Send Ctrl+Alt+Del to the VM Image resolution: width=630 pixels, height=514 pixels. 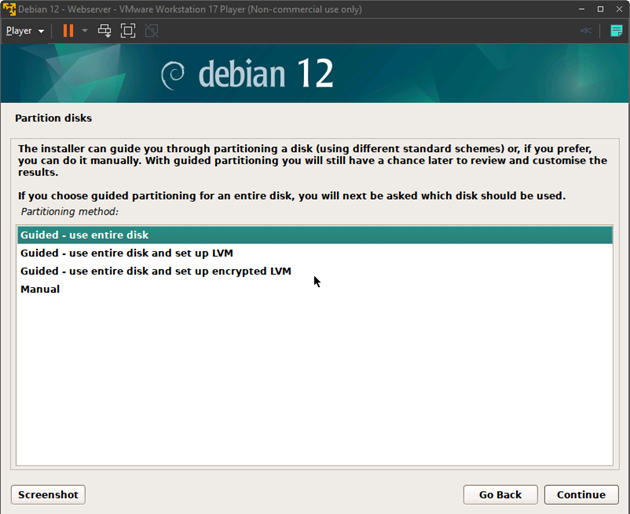[104, 31]
